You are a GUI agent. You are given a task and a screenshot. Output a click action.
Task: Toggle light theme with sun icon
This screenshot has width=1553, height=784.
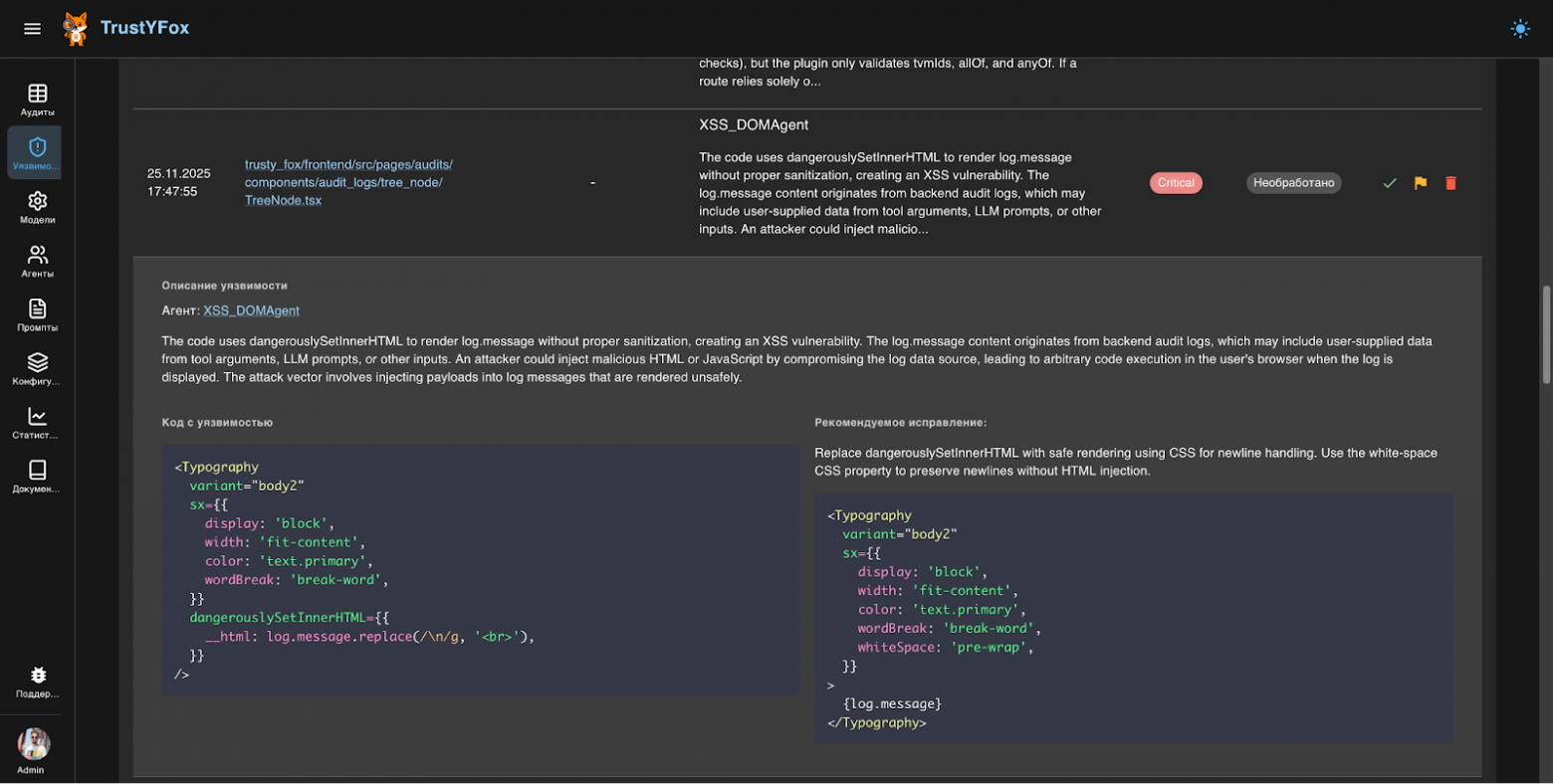pyautogui.click(x=1519, y=29)
